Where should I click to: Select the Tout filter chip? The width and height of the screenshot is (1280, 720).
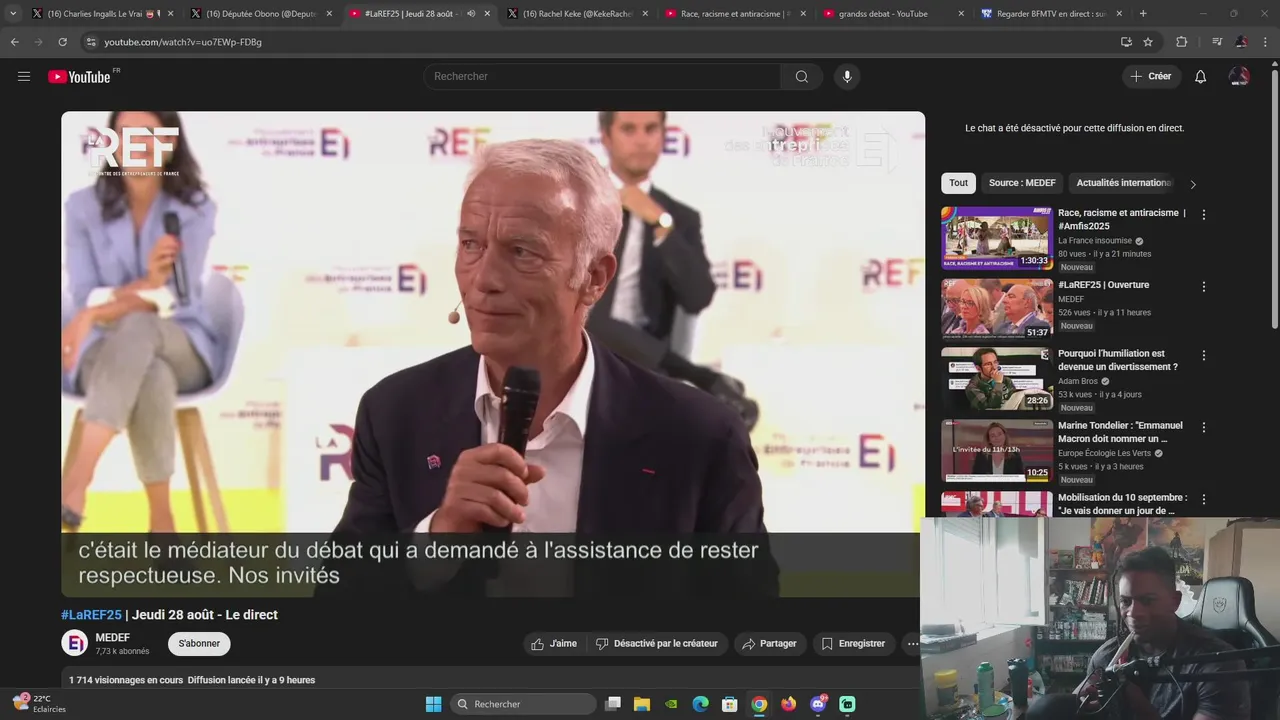[958, 183]
